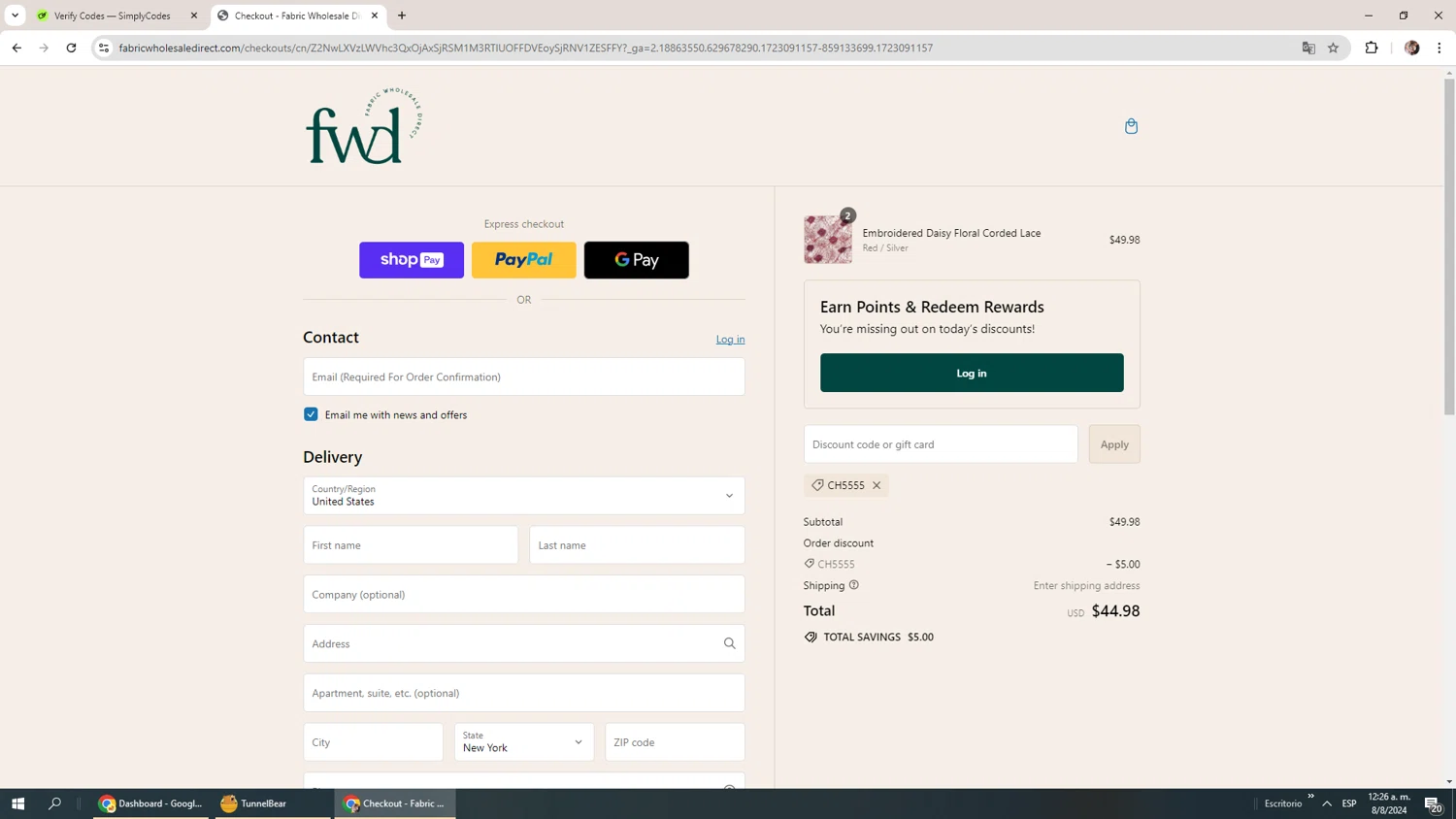Click the page vertical scrollbar
The width and height of the screenshot is (1456, 819).
click(1449, 246)
